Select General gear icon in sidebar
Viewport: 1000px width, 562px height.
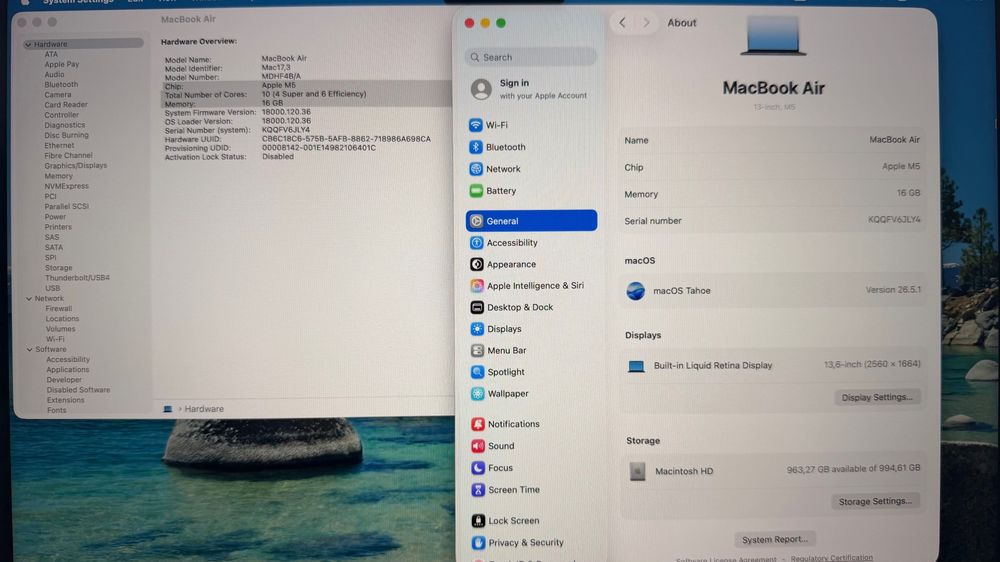476,221
